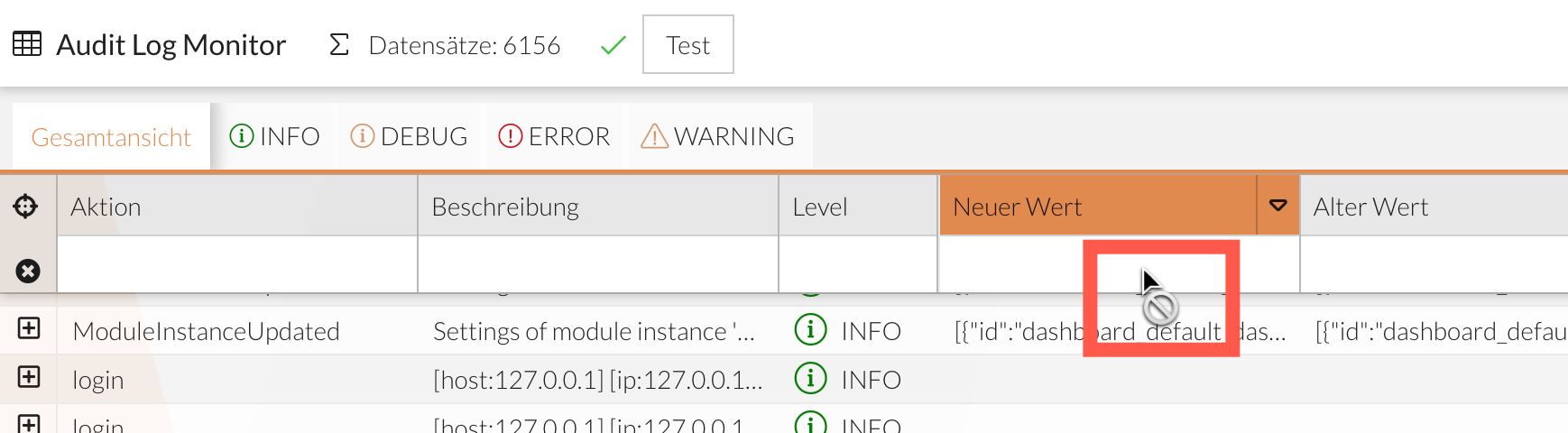The height and width of the screenshot is (433, 1568).
Task: Click the Audit Log Monitor table icon
Action: [27, 44]
